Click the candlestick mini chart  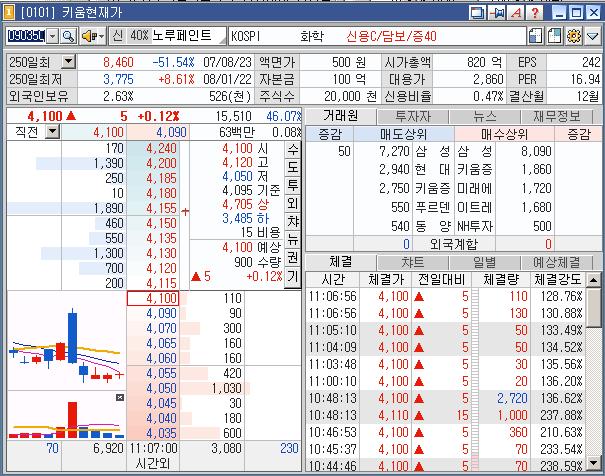pos(67,340)
